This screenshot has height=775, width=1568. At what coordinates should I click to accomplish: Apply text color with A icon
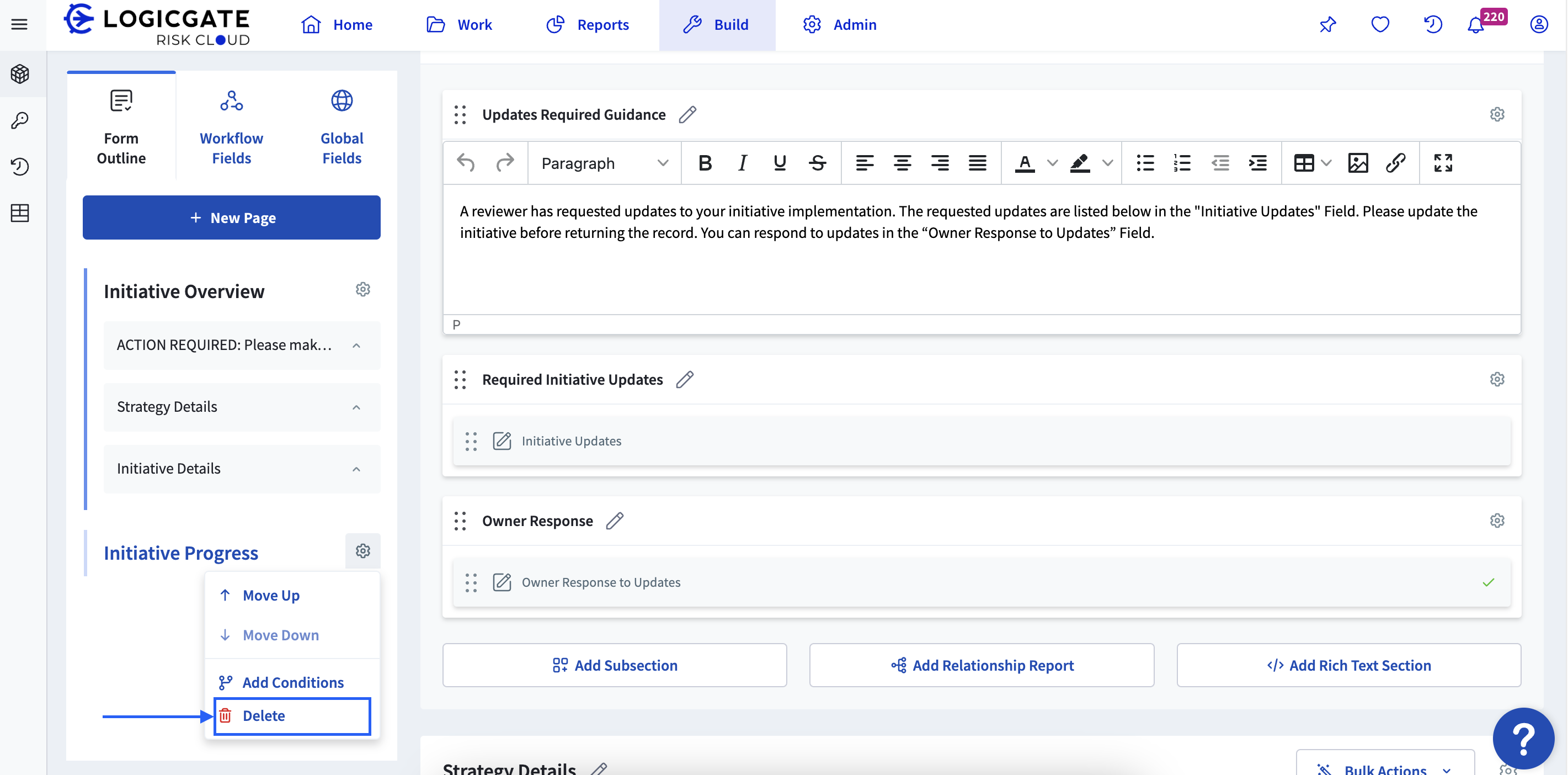pyautogui.click(x=1025, y=162)
